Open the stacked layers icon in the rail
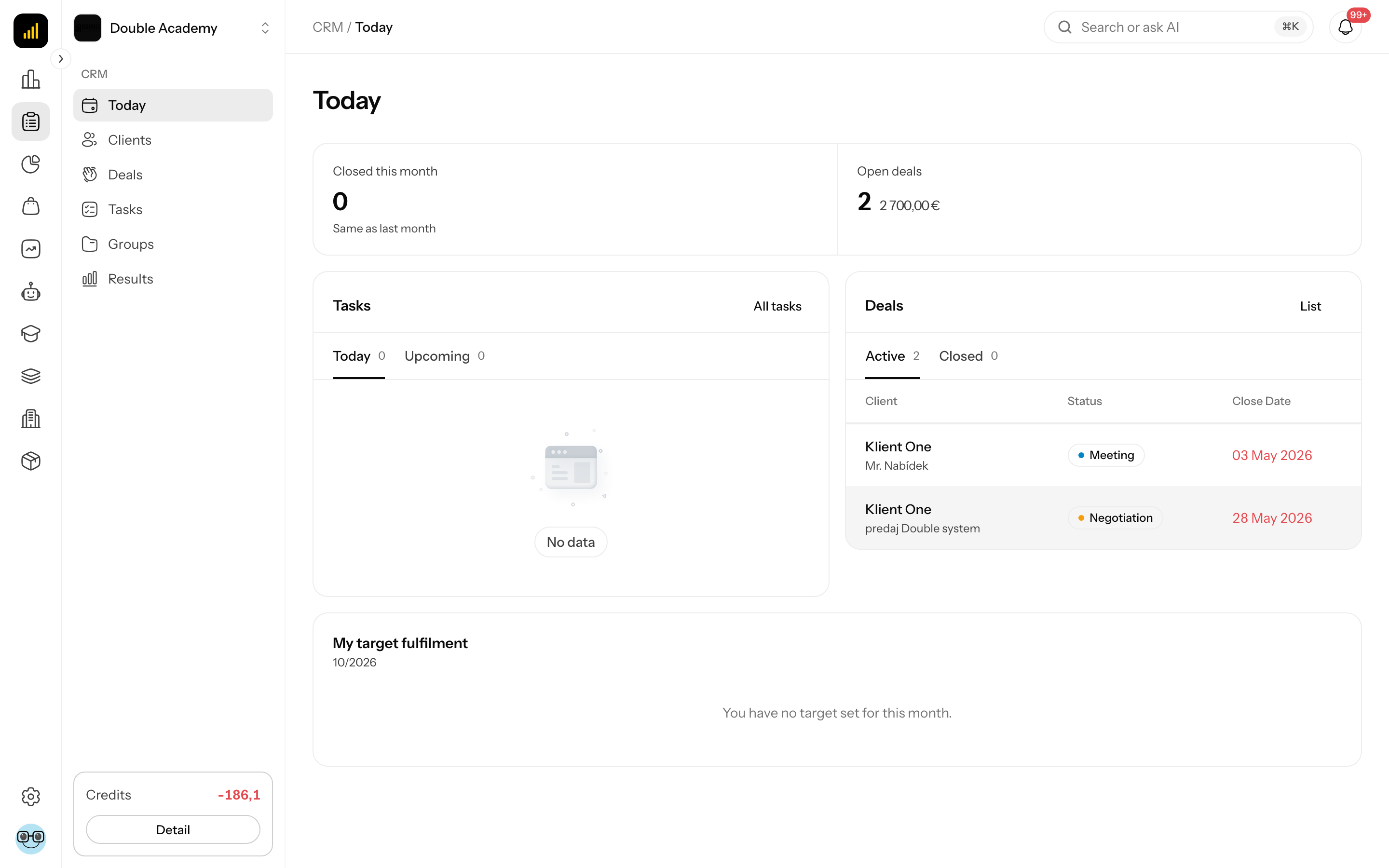 click(30, 376)
